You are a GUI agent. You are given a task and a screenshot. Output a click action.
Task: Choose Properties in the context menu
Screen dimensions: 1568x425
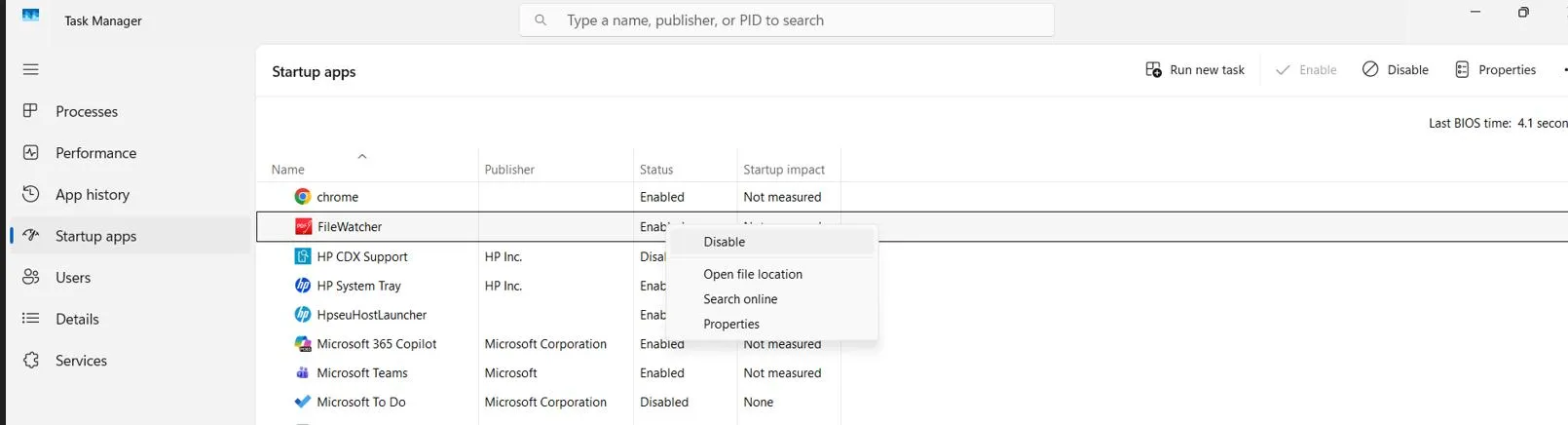772,324
